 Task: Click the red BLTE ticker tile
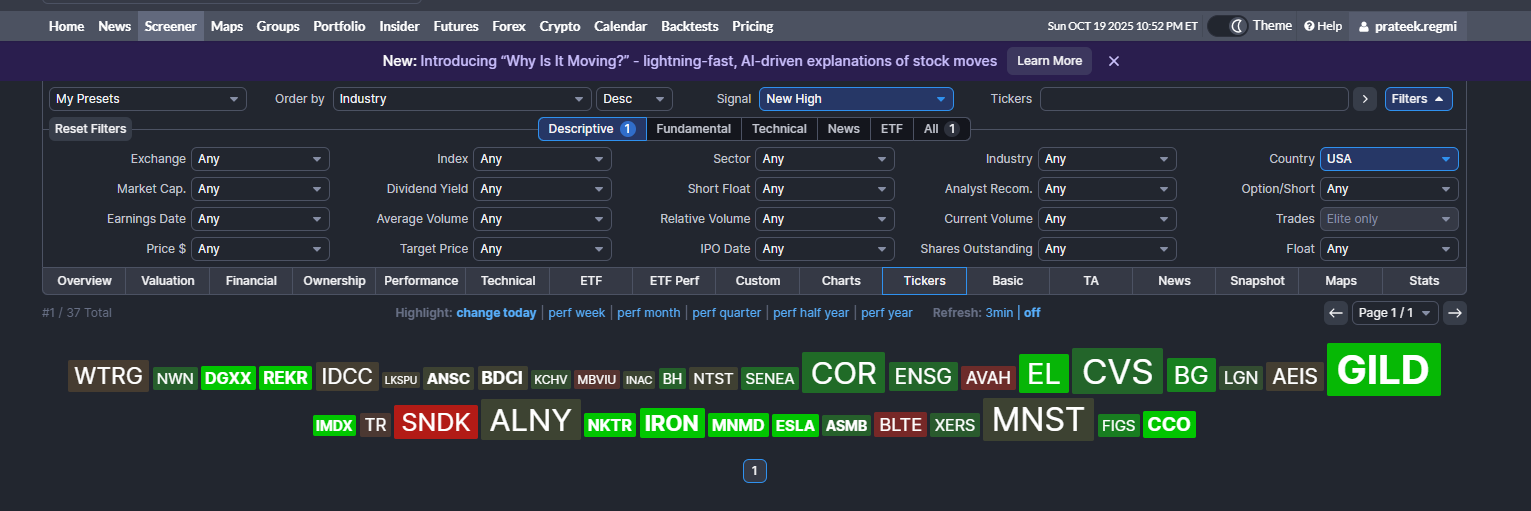click(x=900, y=425)
